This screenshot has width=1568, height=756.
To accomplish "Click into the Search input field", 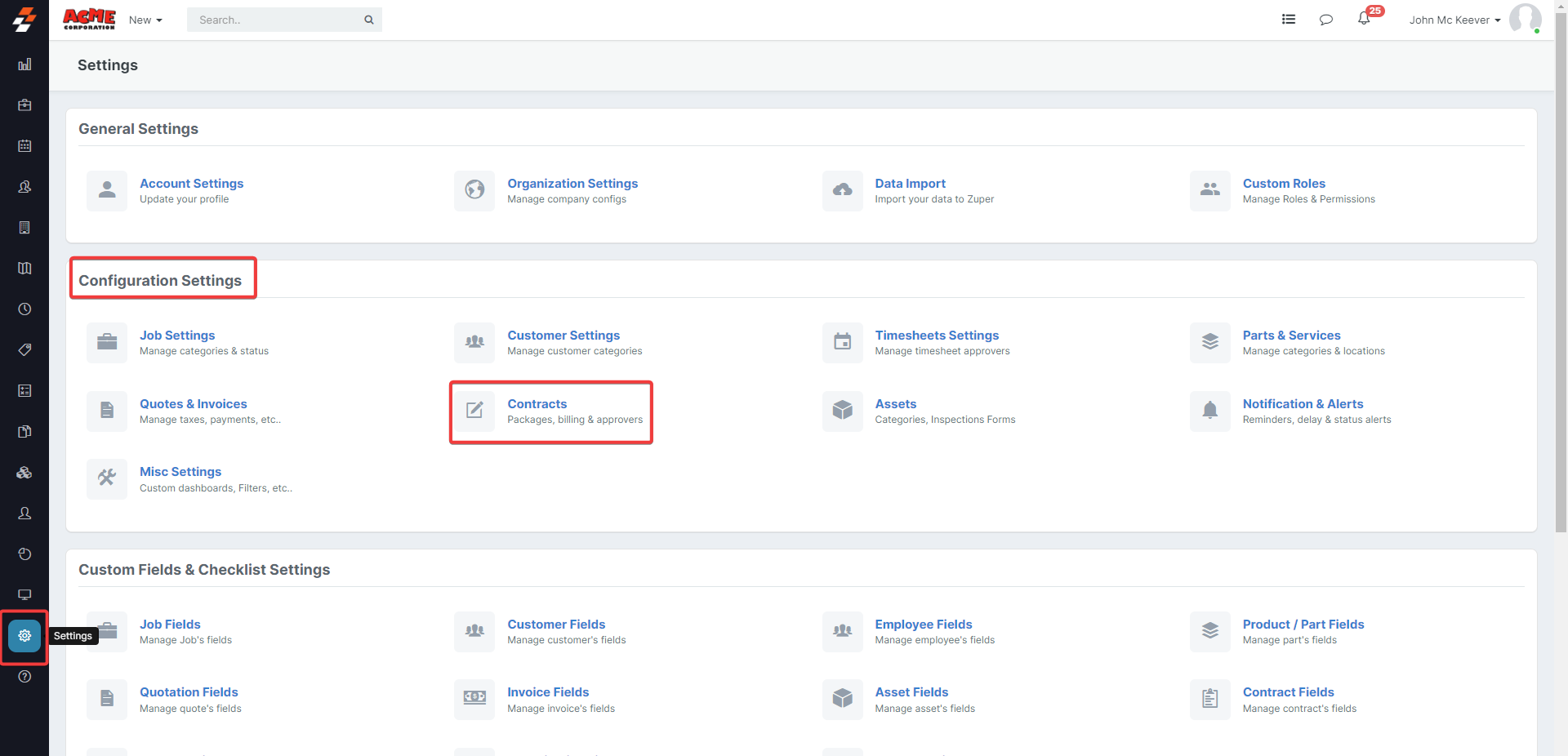I will (x=274, y=20).
